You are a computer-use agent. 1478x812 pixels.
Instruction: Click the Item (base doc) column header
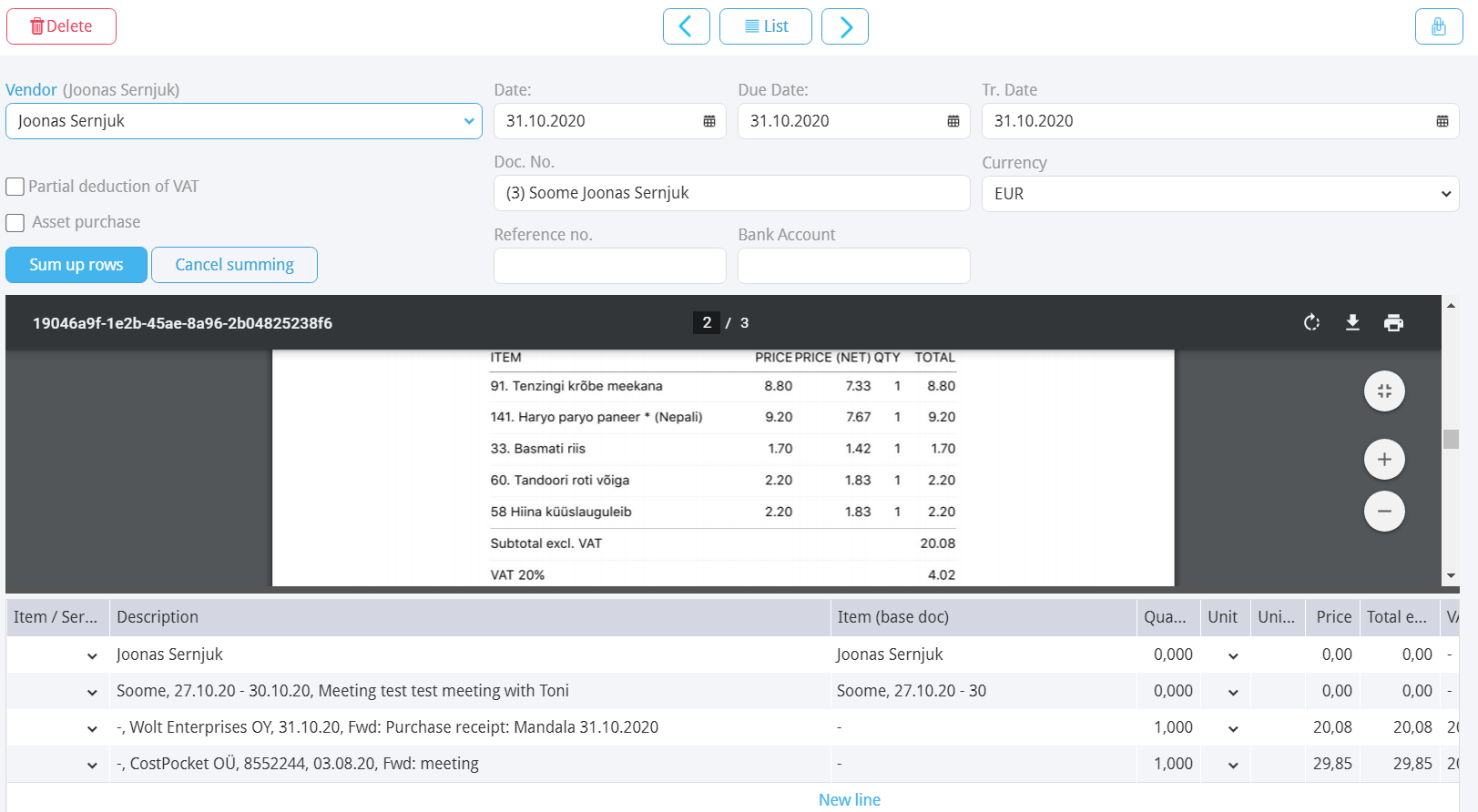[x=984, y=617]
